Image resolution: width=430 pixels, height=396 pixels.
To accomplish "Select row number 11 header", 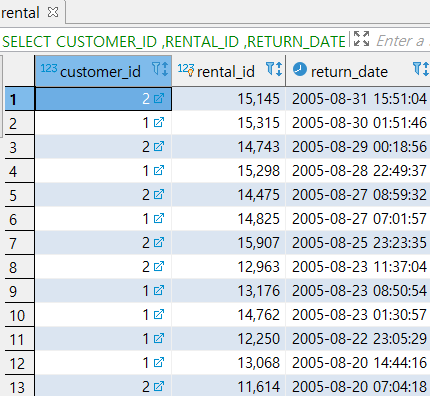I will point(19,339).
